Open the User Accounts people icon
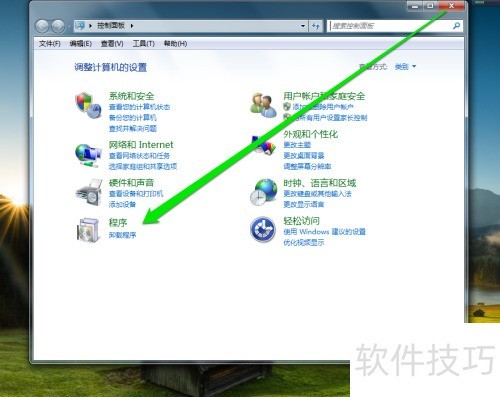 click(263, 105)
